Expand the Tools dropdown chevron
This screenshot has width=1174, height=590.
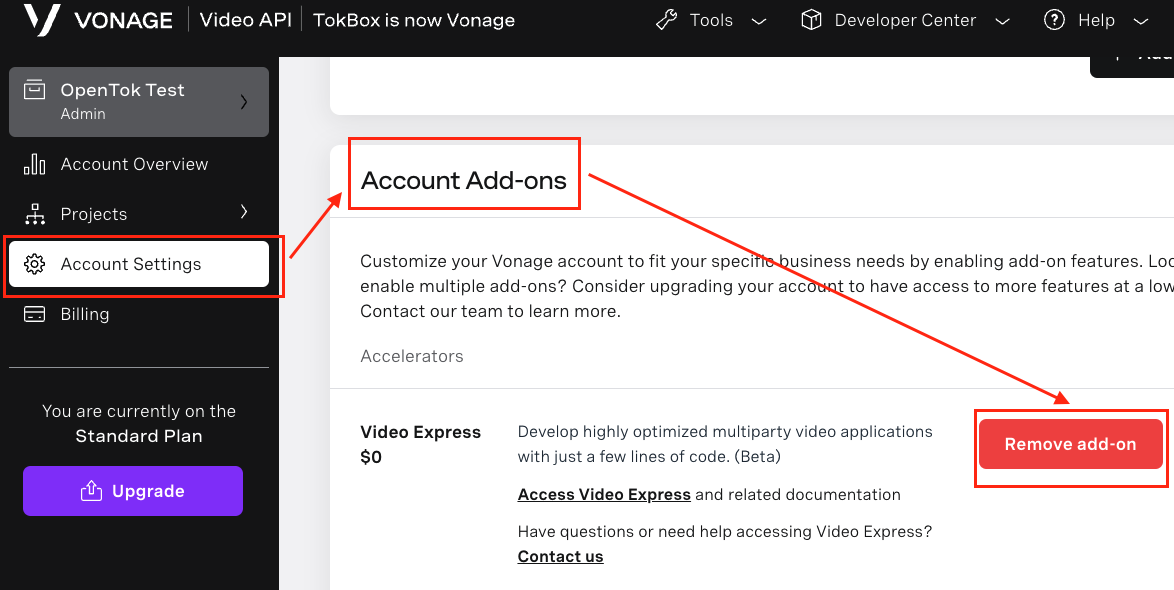click(x=759, y=21)
